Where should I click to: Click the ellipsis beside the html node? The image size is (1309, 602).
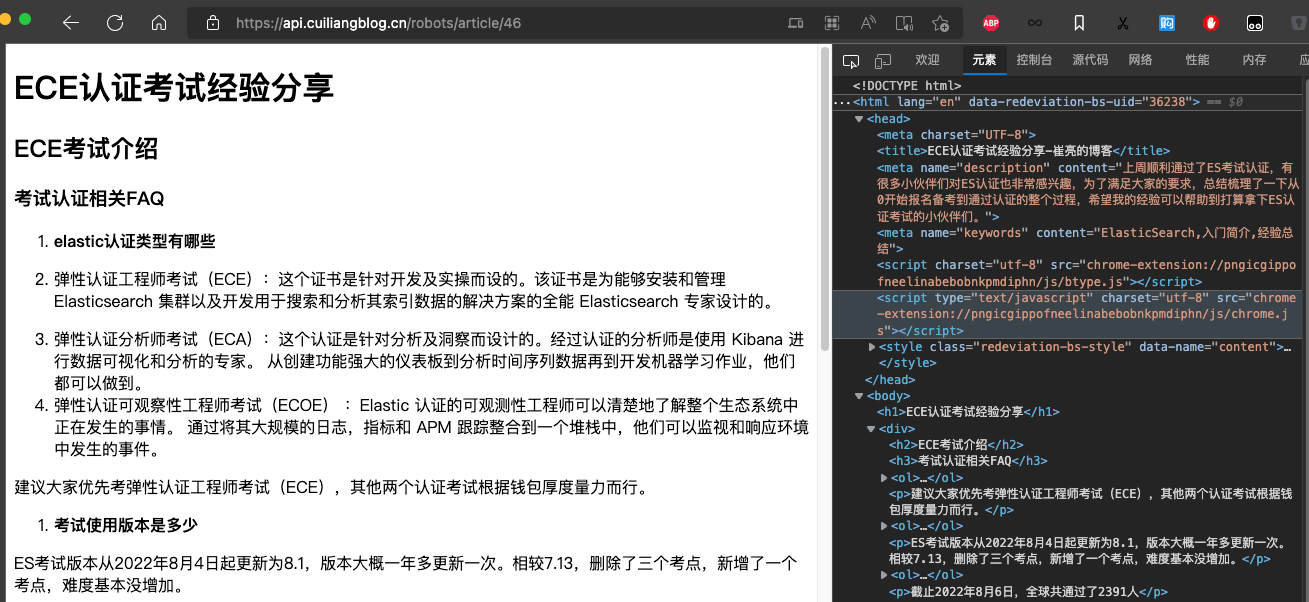pos(842,102)
